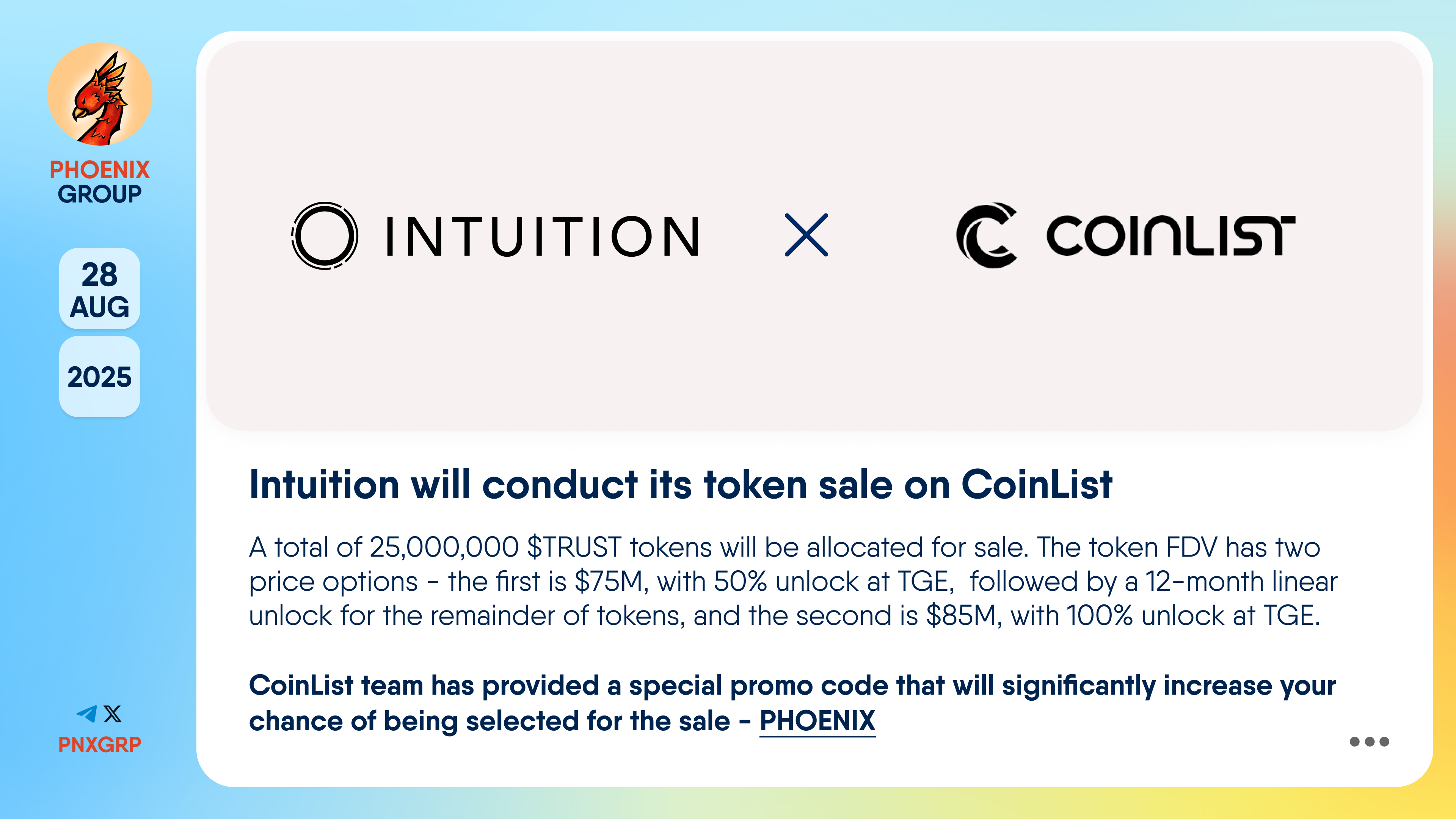This screenshot has height=819, width=1456.
Task: Click the $85M second price option sentence
Action: [x=1035, y=615]
